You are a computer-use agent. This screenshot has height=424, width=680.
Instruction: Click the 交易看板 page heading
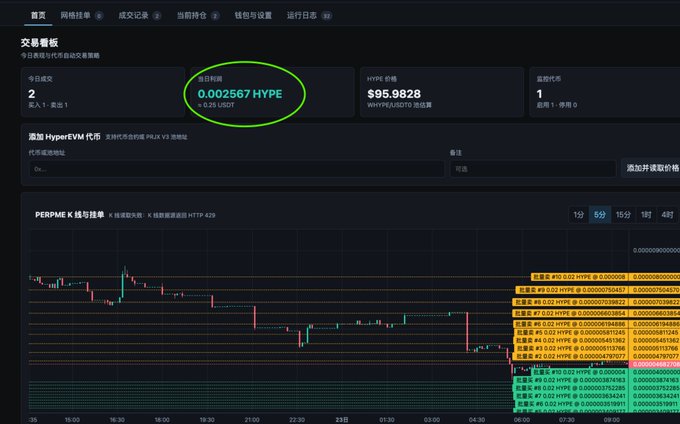coord(39,42)
